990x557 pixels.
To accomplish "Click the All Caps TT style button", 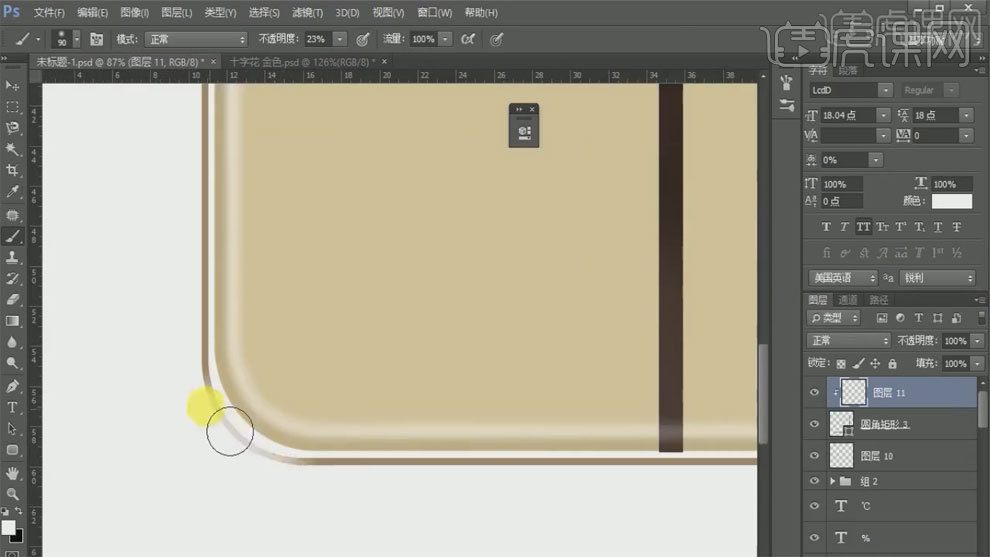I will [x=864, y=227].
